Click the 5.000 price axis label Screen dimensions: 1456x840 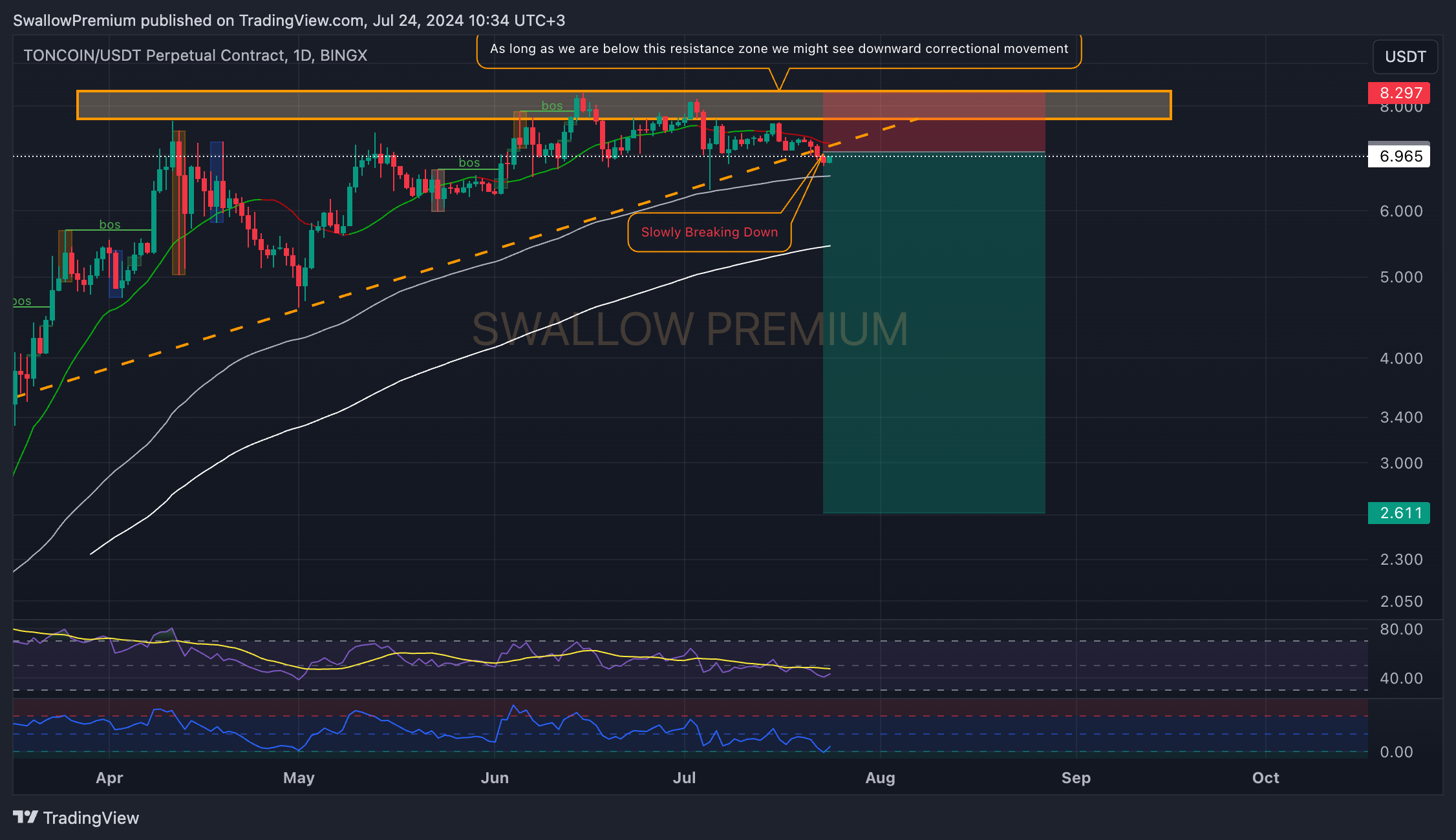tap(1401, 277)
